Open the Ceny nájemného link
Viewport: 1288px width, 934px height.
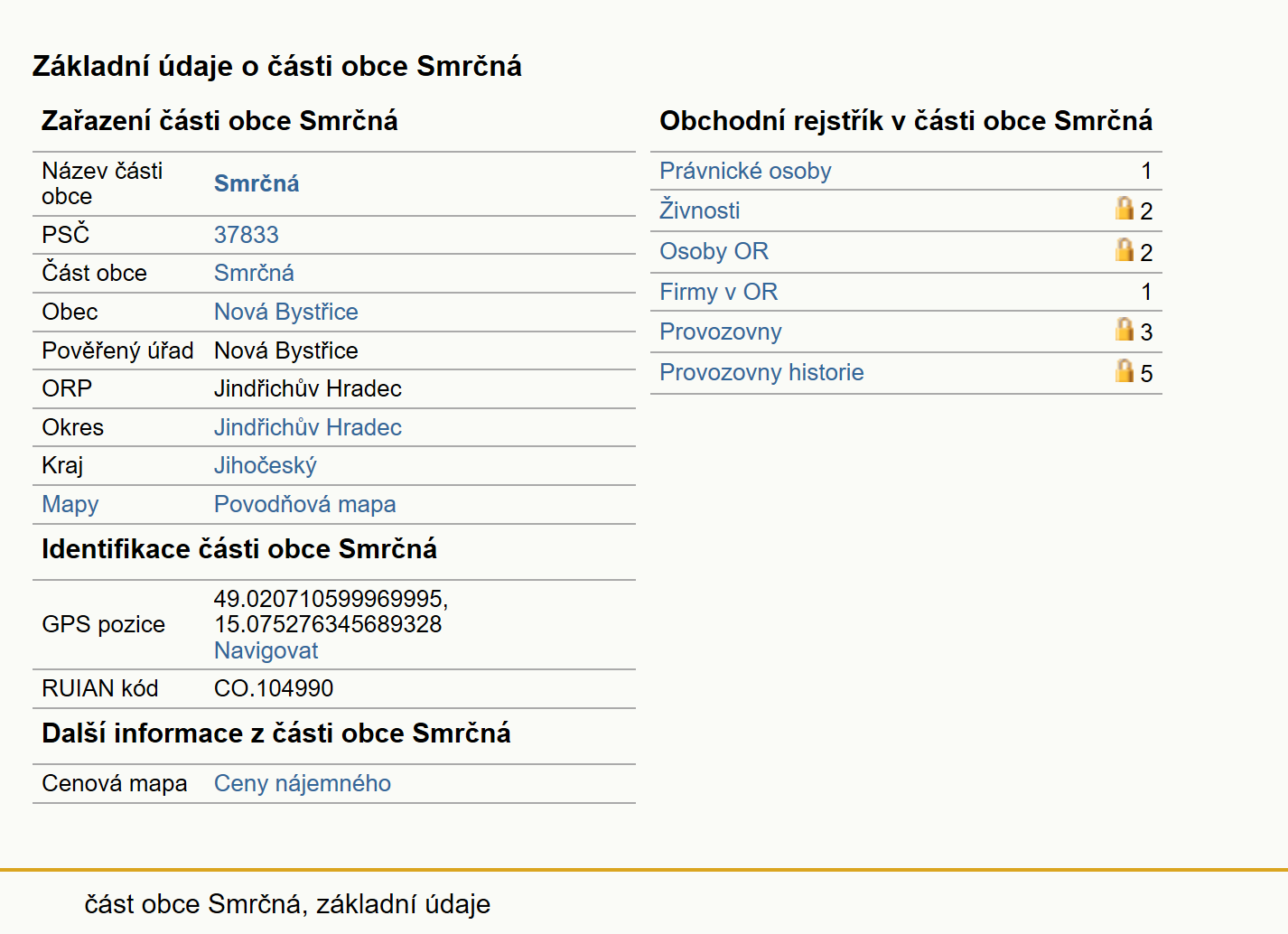302,783
